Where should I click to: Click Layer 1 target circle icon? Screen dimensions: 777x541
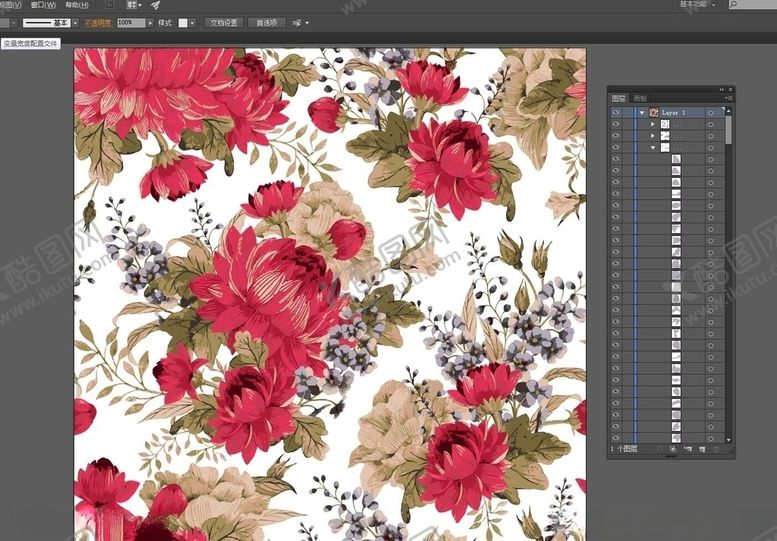(710, 113)
